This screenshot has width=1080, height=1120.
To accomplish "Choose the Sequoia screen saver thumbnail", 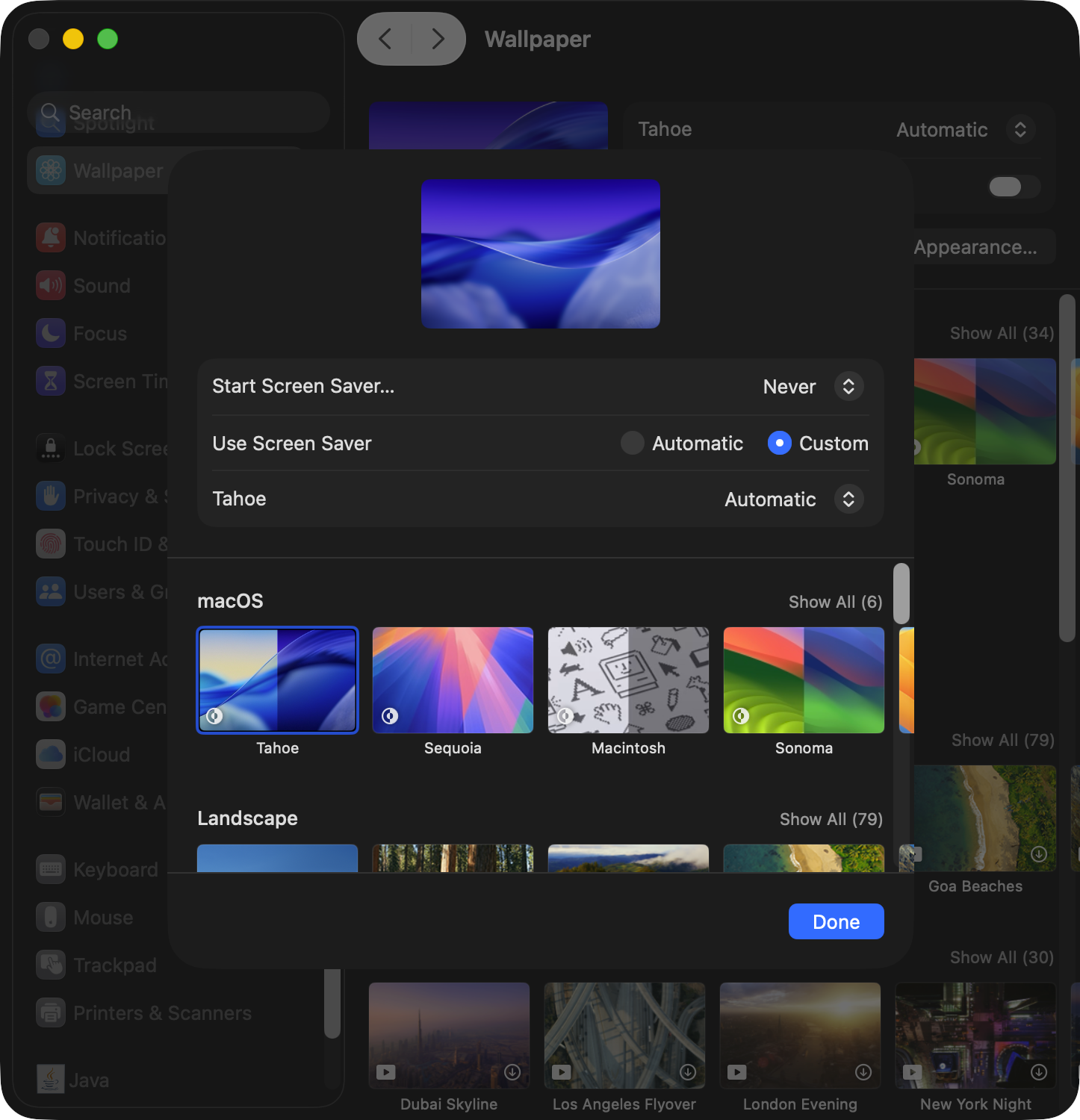I will (x=453, y=680).
